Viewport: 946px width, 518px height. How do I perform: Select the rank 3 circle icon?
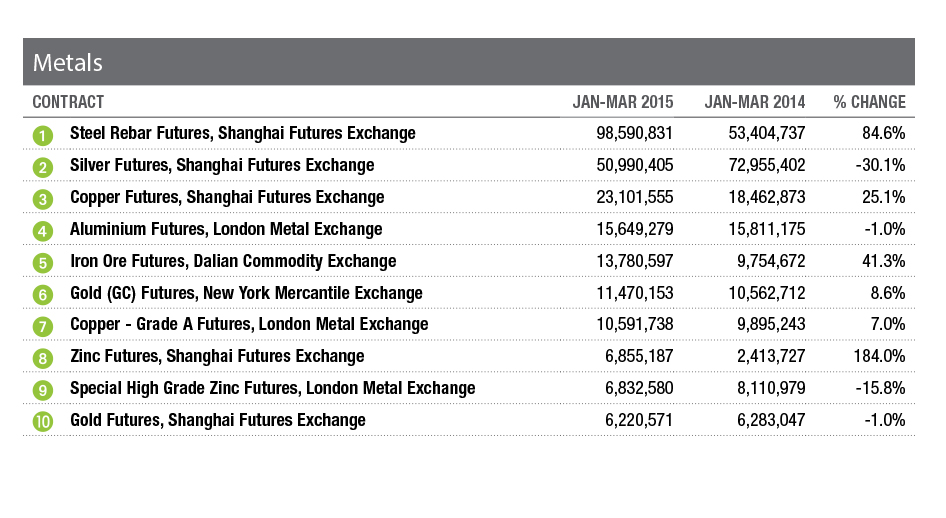coord(42,199)
